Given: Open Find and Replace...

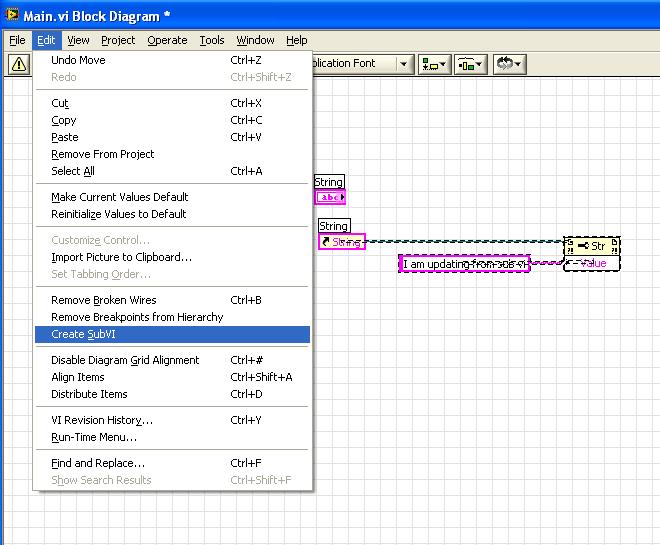Looking at the screenshot, I should pos(173,463).
